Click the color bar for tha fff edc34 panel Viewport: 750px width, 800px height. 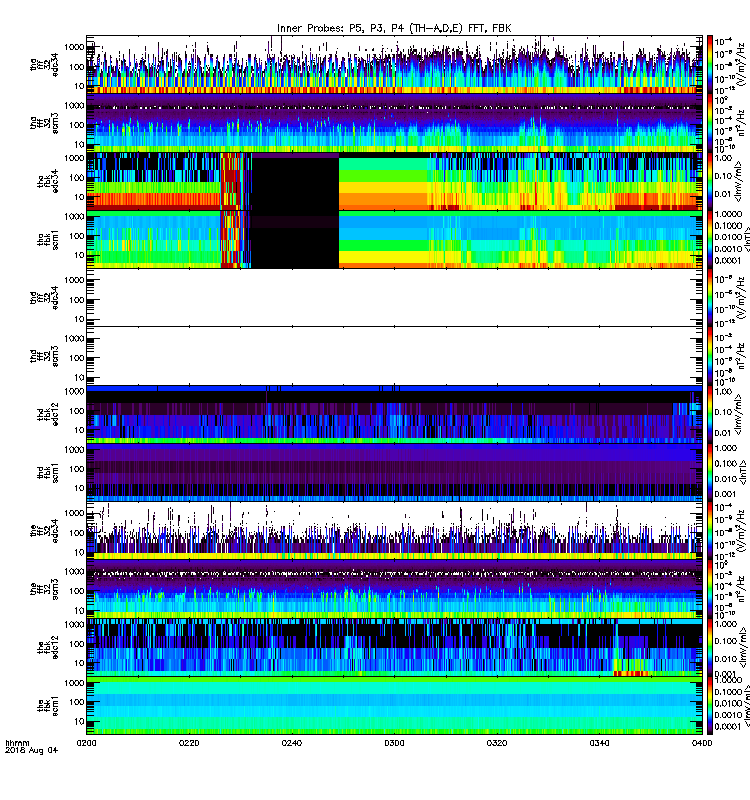coord(710,64)
